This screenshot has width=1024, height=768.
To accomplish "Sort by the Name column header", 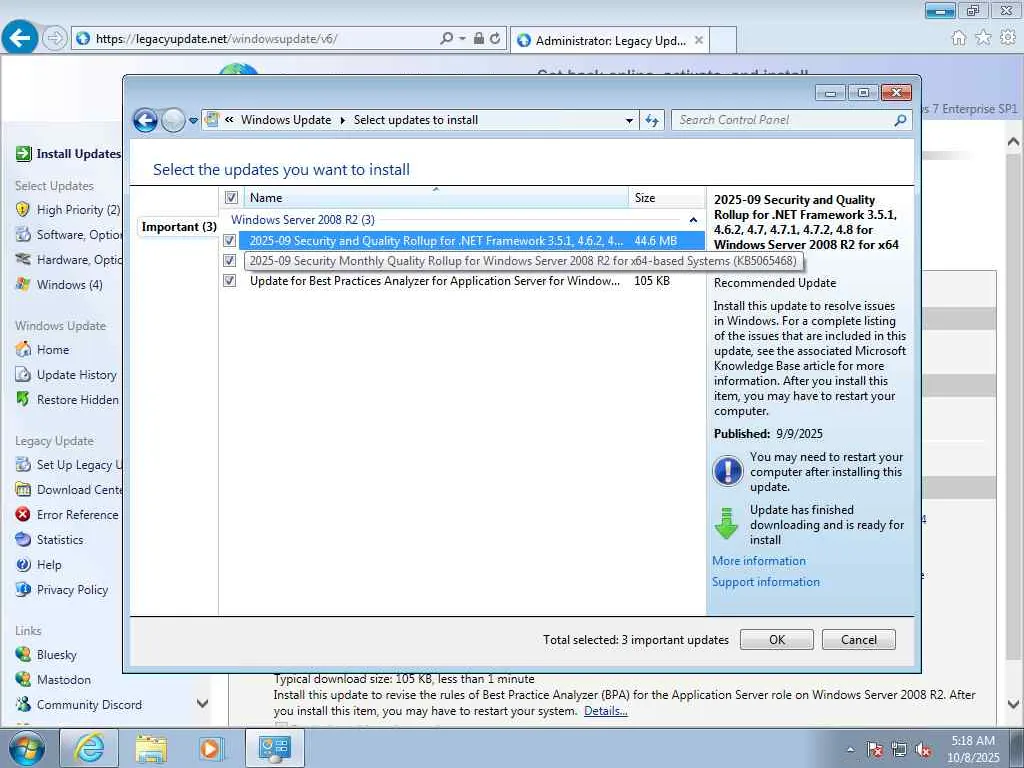I will (x=436, y=197).
